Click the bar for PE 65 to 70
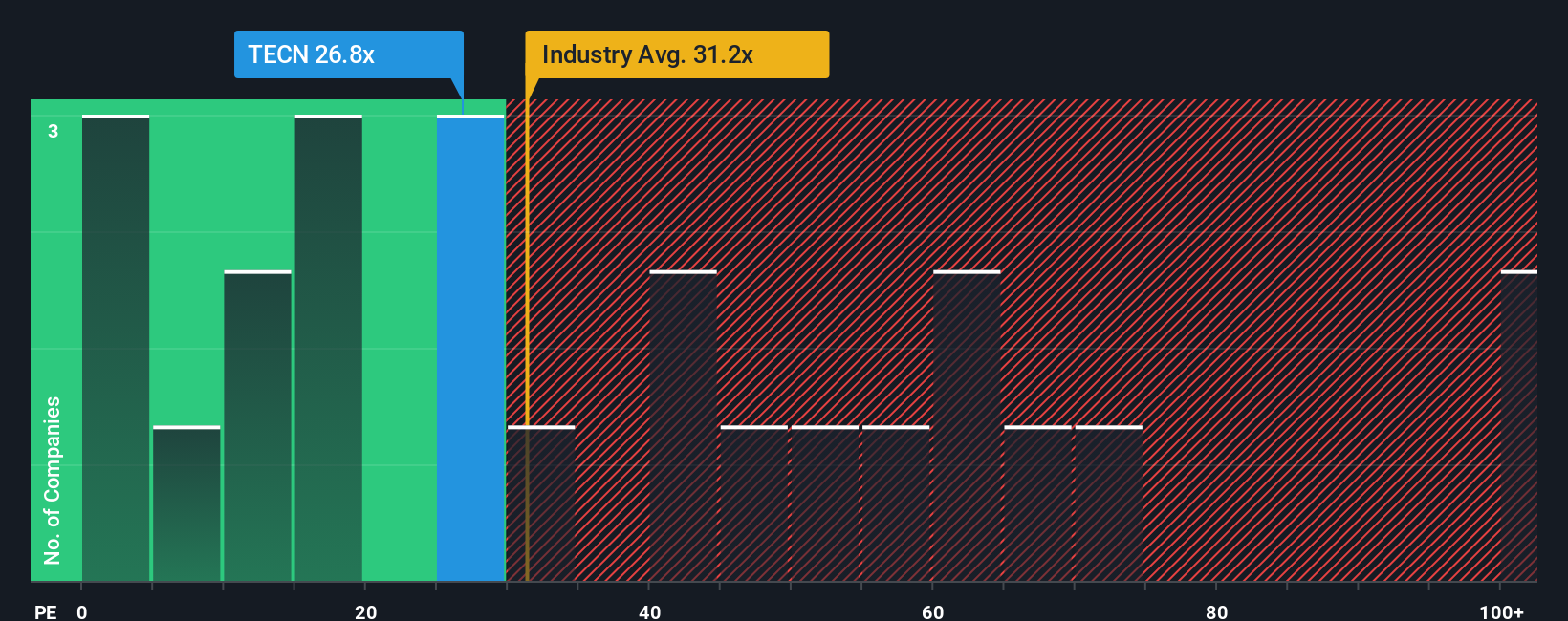Screen dimensions: 1568x621 point(1038,503)
